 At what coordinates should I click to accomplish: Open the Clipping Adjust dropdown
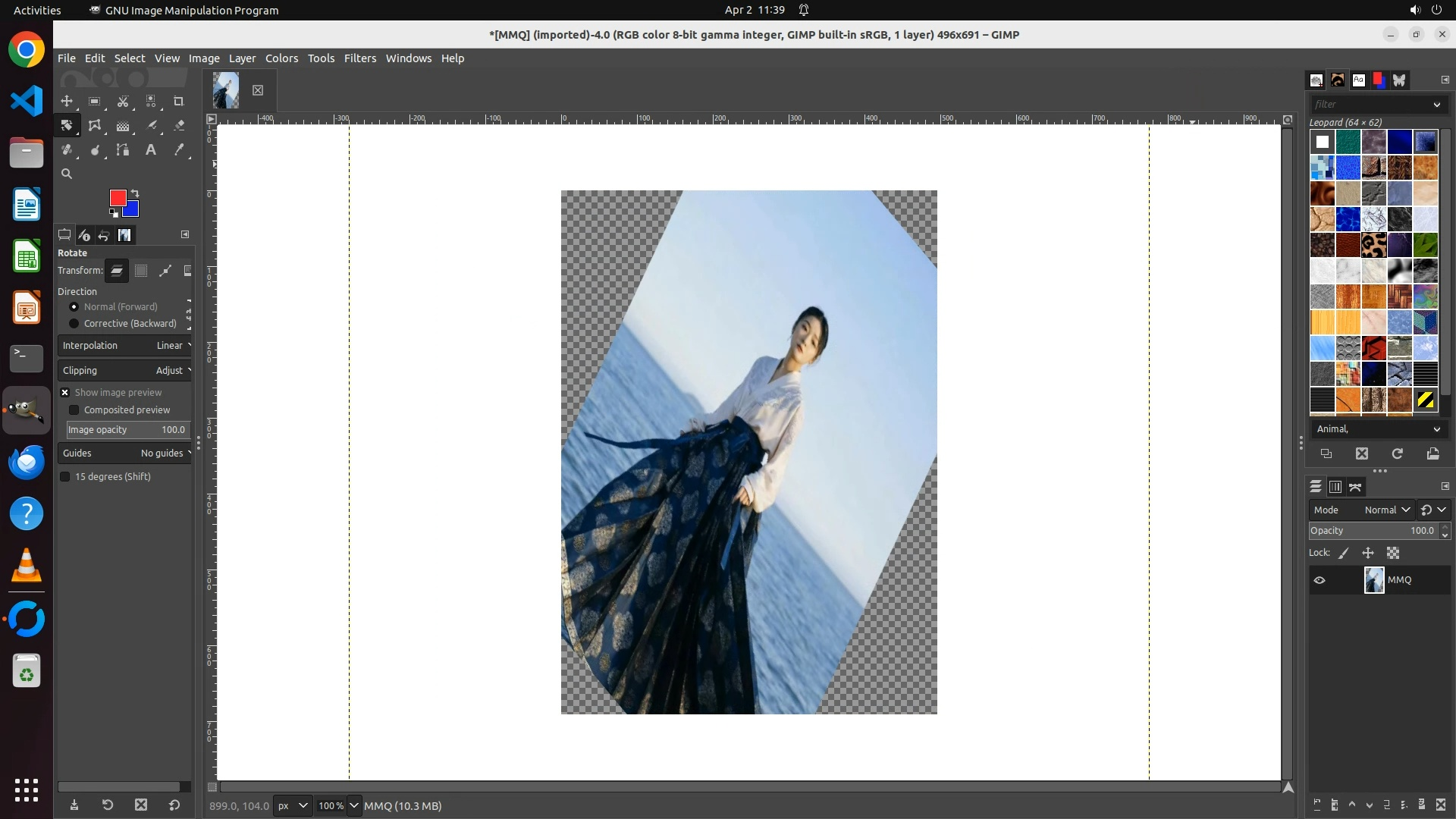pyautogui.click(x=125, y=371)
